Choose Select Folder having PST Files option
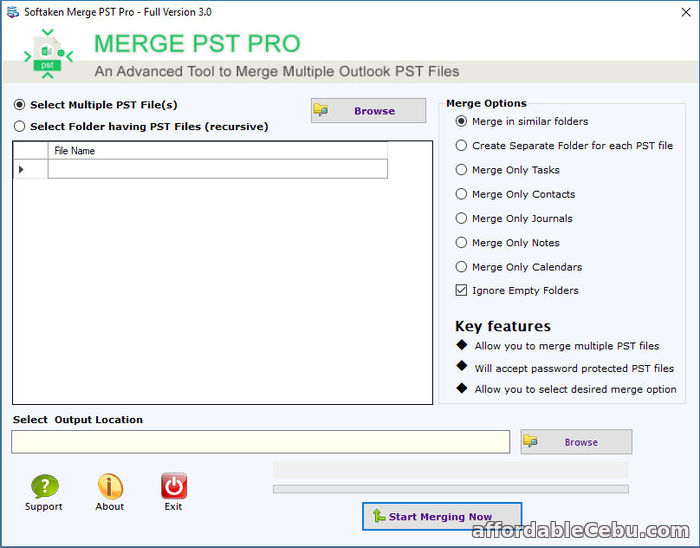This screenshot has width=700, height=548. tap(20, 127)
